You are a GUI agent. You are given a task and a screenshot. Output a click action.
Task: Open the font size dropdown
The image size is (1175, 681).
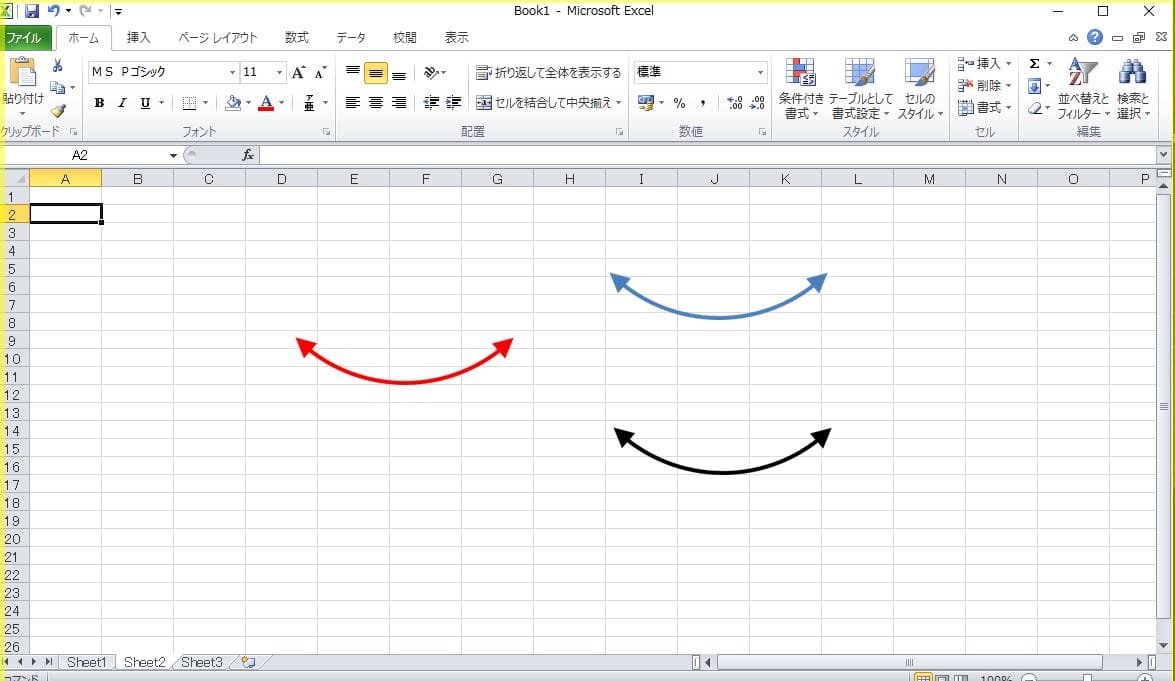(278, 72)
